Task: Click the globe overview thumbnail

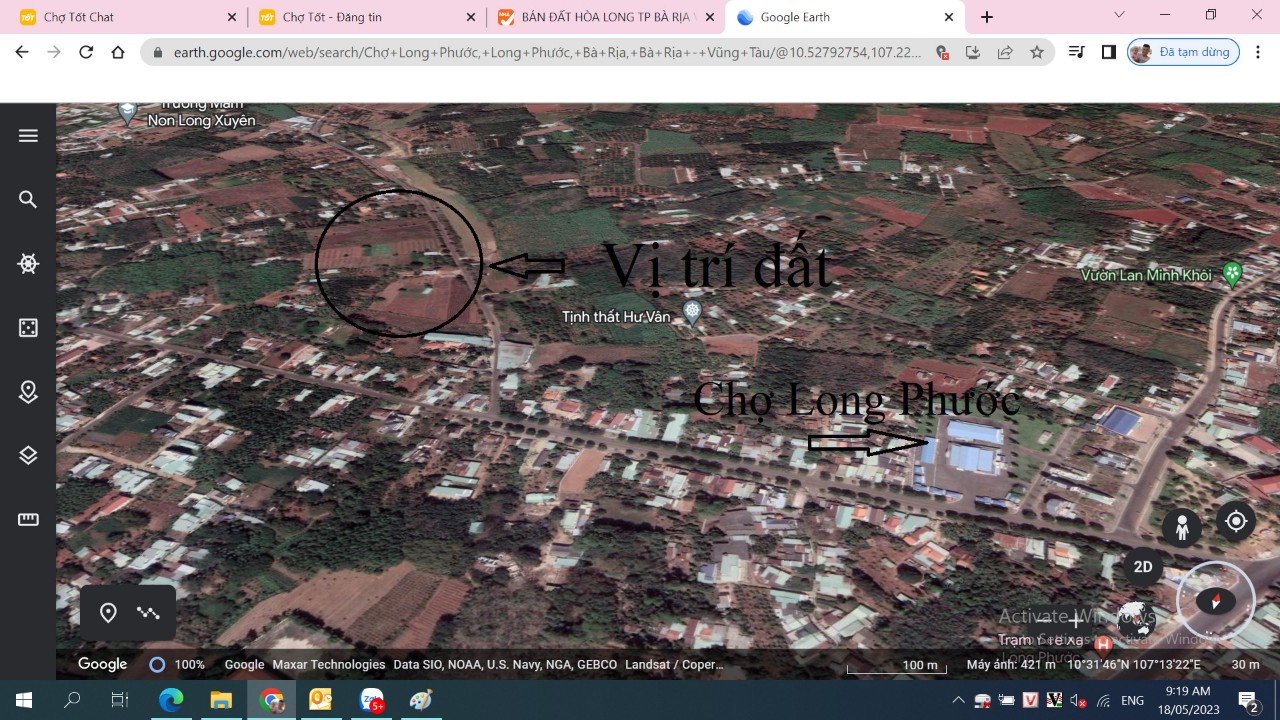Action: (1136, 619)
